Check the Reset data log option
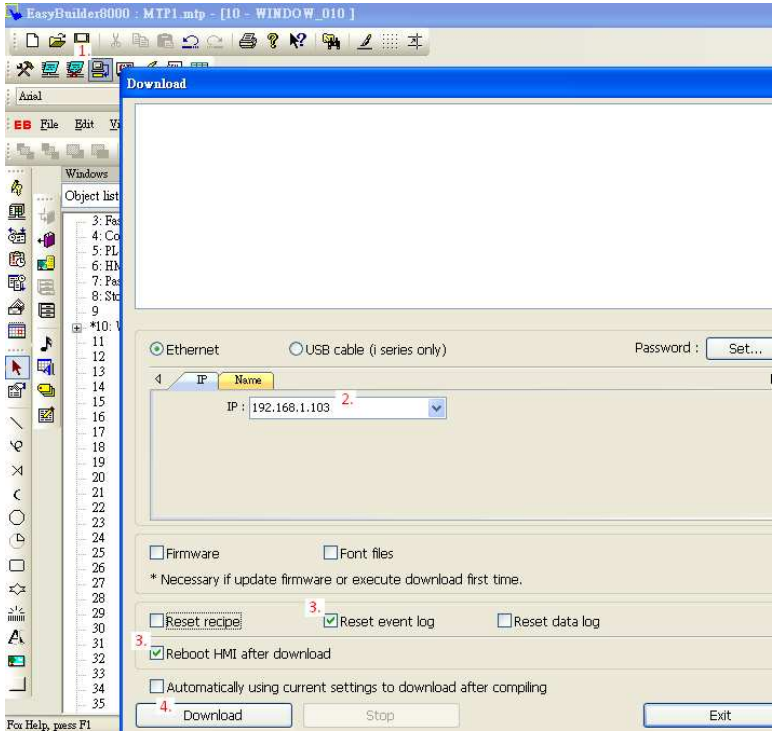Screen dimensions: 772x731 click(x=505, y=620)
